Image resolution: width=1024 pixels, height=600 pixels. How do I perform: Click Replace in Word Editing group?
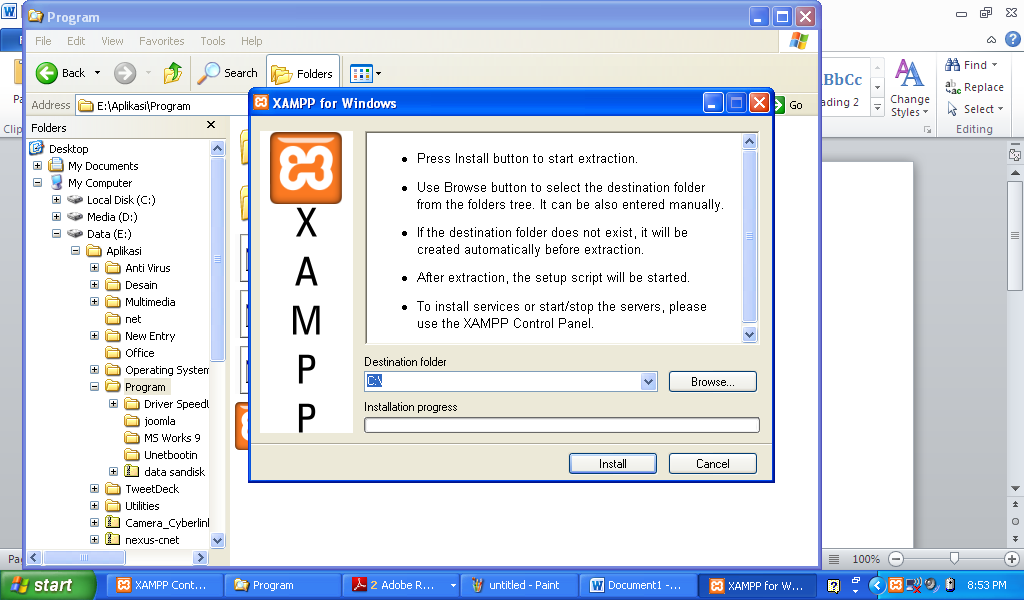point(974,87)
